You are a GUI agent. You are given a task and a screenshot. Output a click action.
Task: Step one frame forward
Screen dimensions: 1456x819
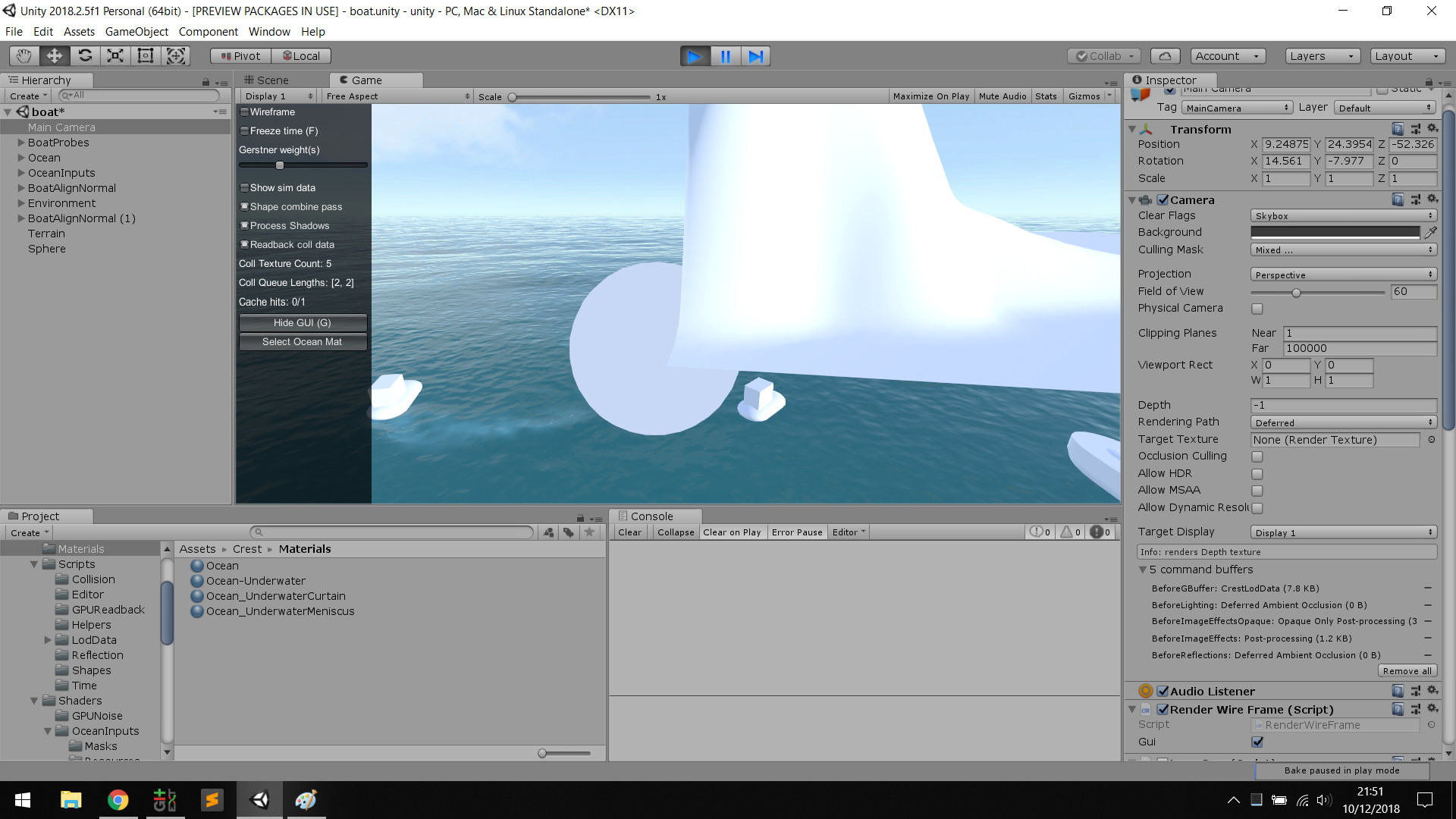click(755, 55)
